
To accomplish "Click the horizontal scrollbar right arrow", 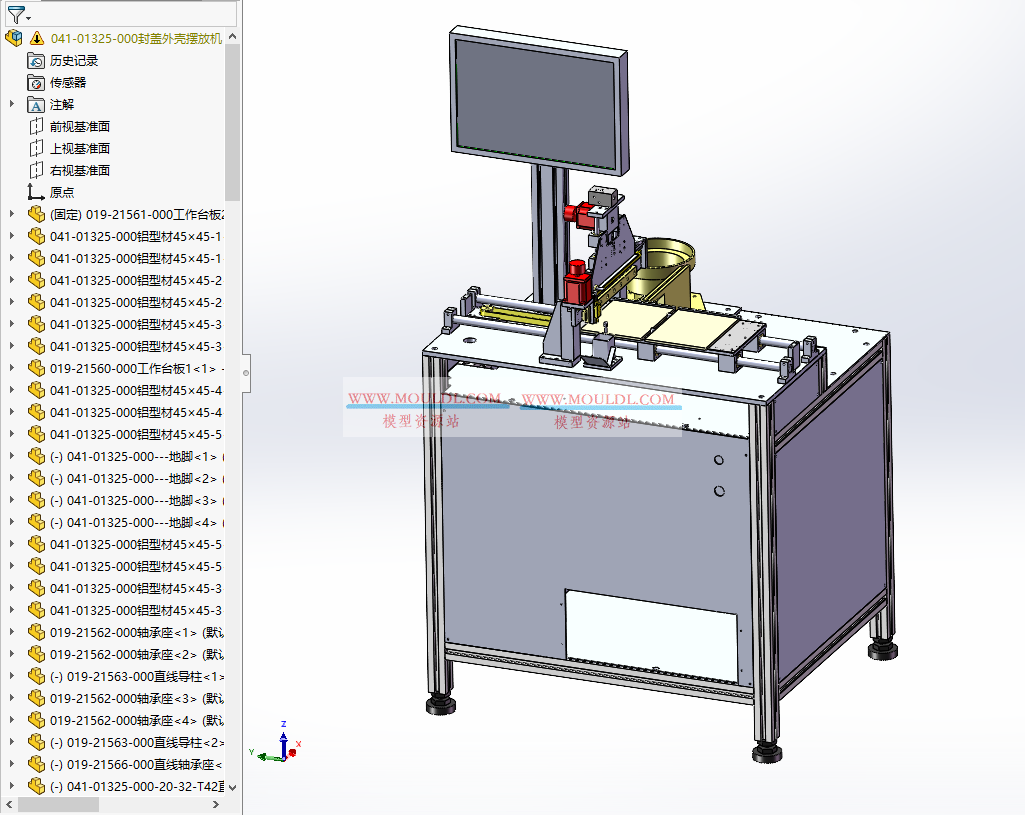I will click(214, 803).
